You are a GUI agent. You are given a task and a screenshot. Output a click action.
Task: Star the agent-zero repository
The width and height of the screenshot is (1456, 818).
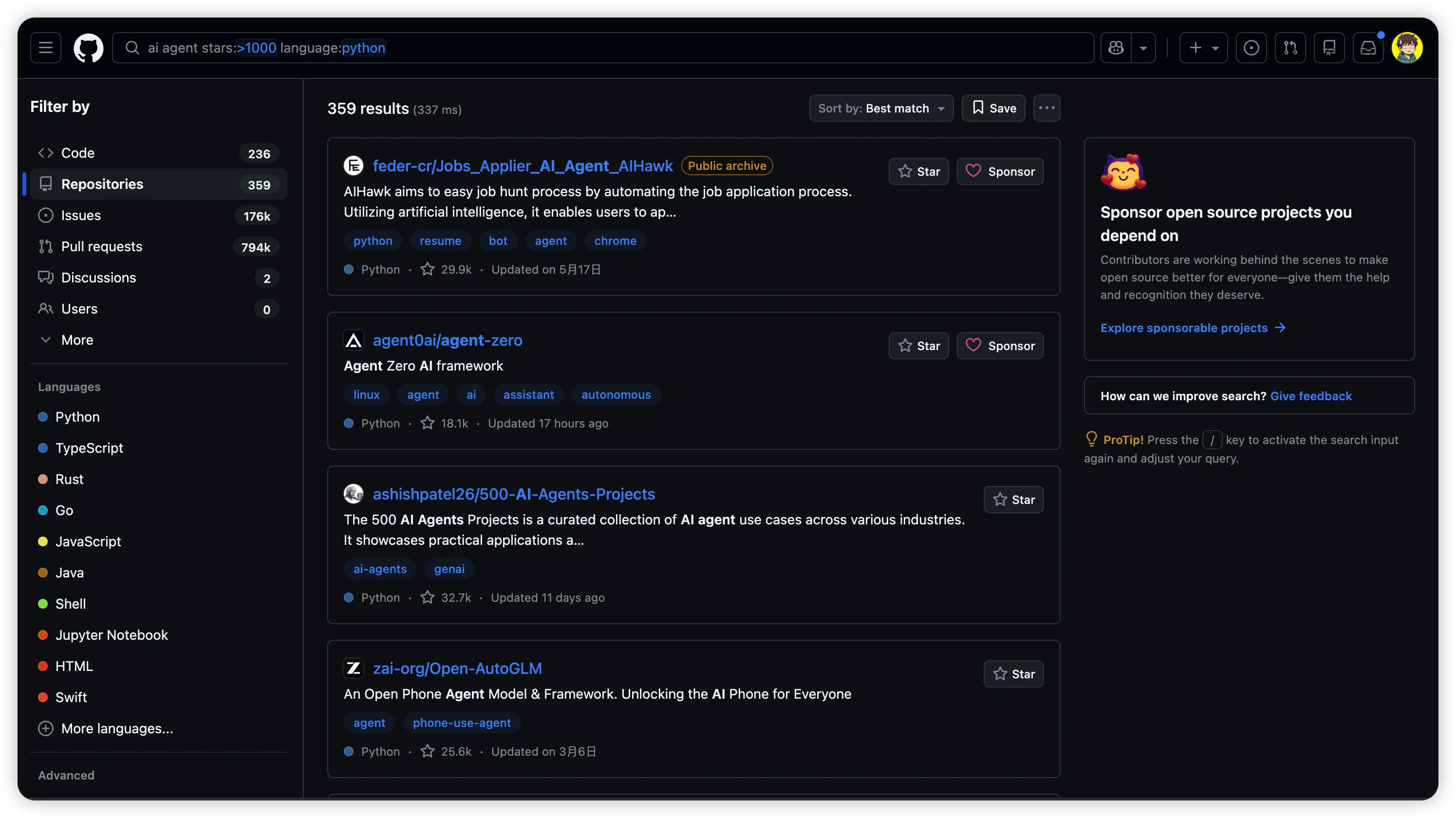click(919, 345)
